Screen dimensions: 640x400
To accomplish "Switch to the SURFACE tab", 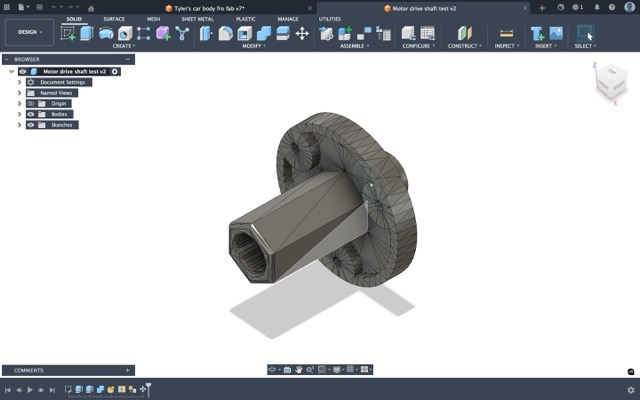I will 114,19.
